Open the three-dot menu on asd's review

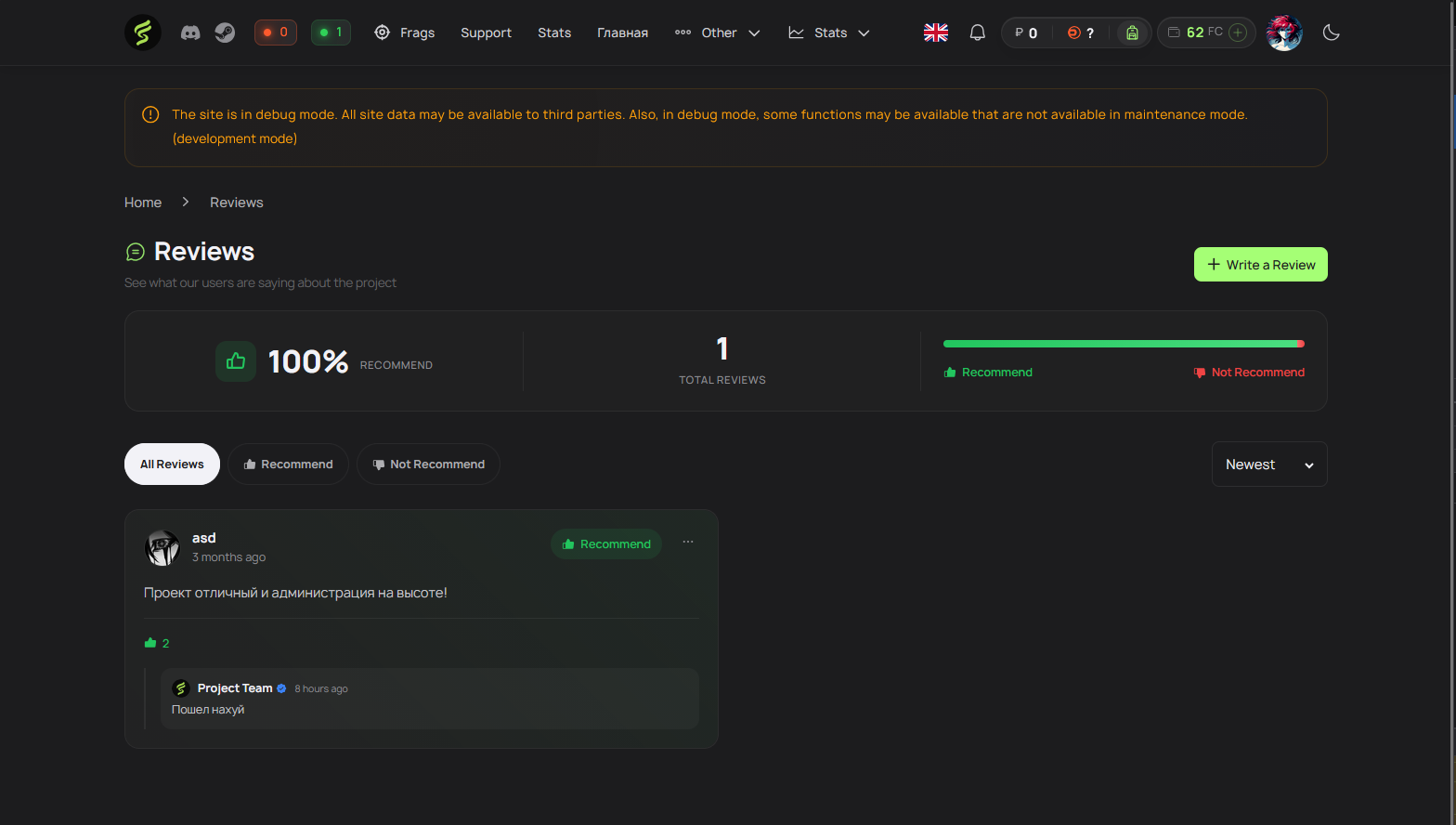tap(688, 542)
